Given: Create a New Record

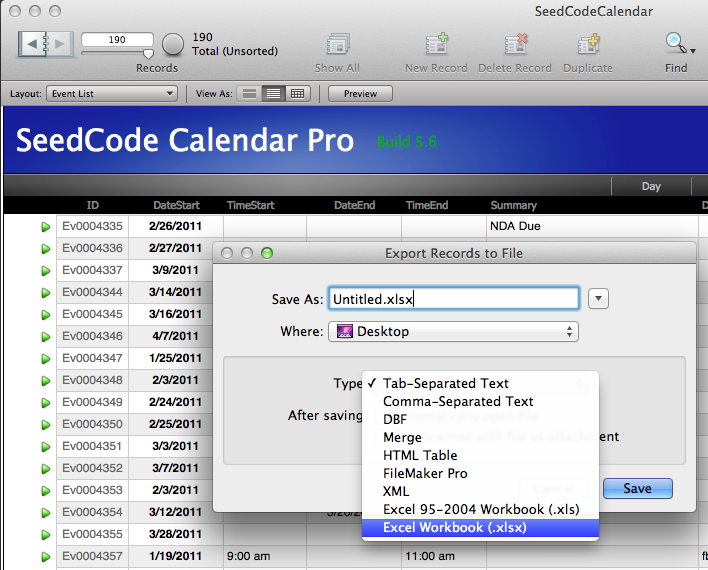Looking at the screenshot, I should (436, 44).
